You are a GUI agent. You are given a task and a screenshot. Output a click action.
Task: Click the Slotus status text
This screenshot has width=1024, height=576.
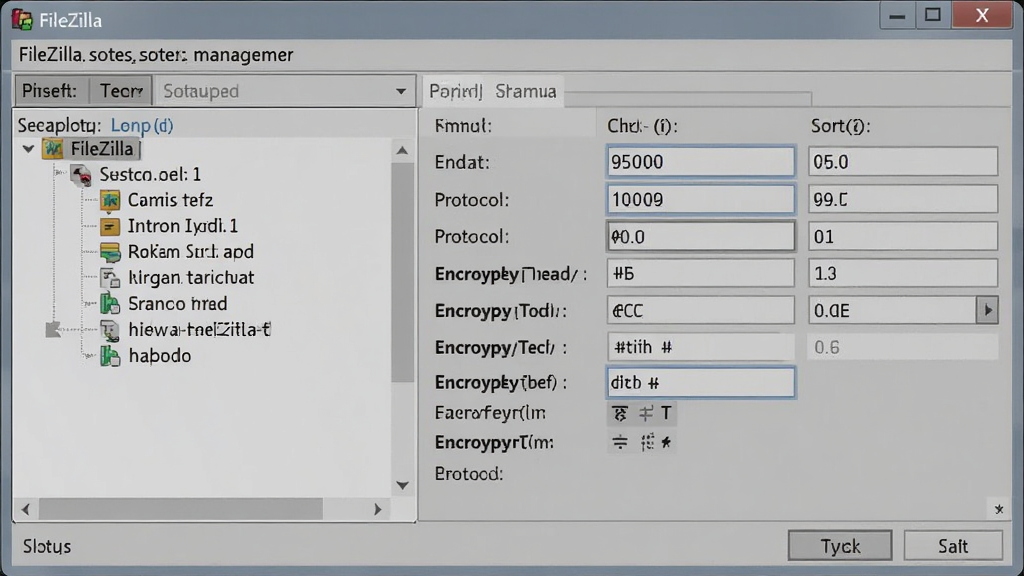(47, 546)
